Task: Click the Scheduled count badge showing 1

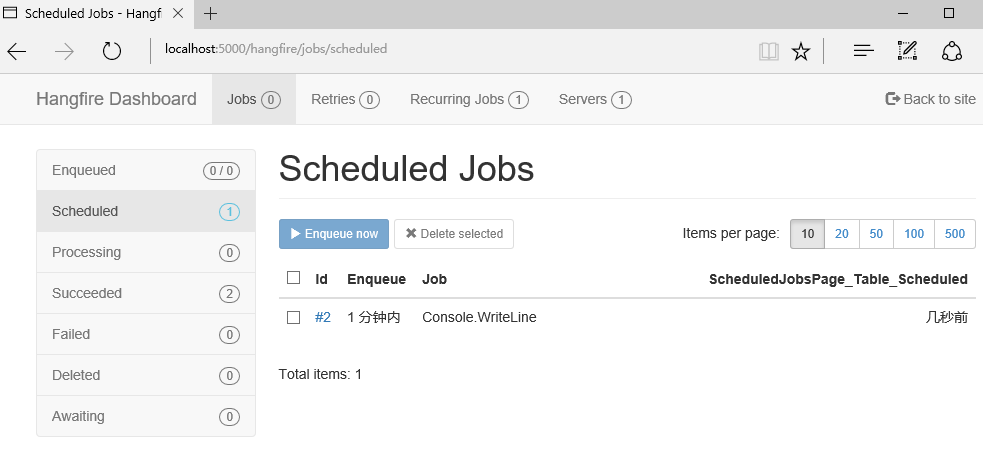Action: point(229,212)
